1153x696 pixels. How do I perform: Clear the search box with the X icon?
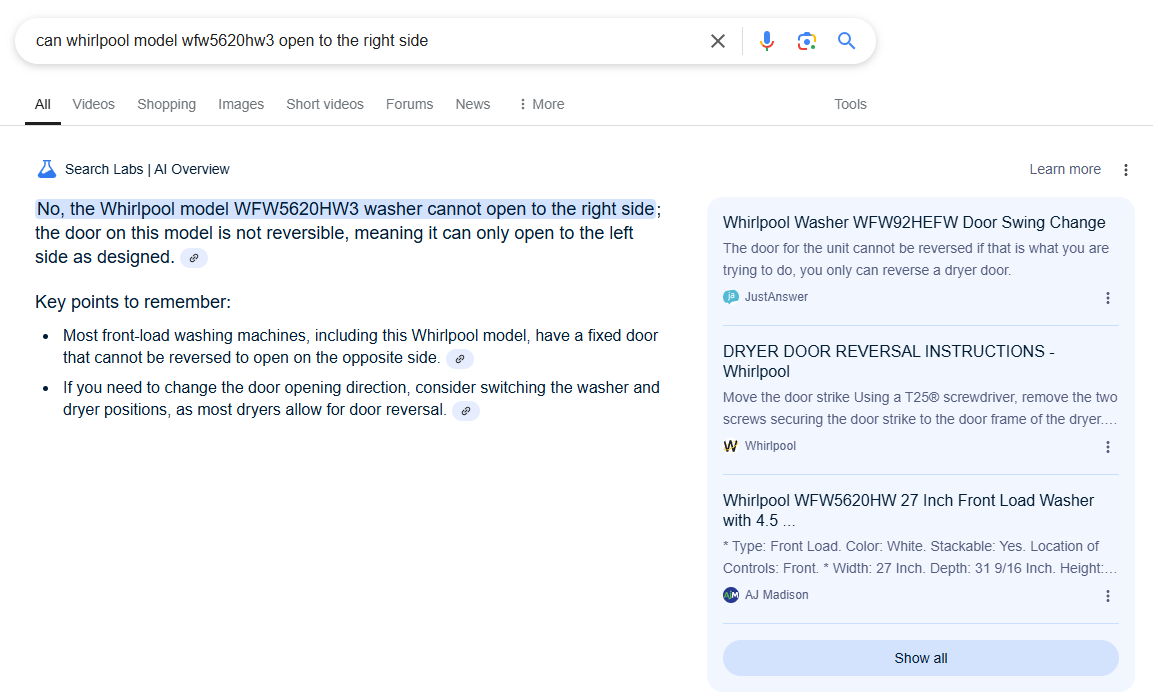click(x=717, y=41)
